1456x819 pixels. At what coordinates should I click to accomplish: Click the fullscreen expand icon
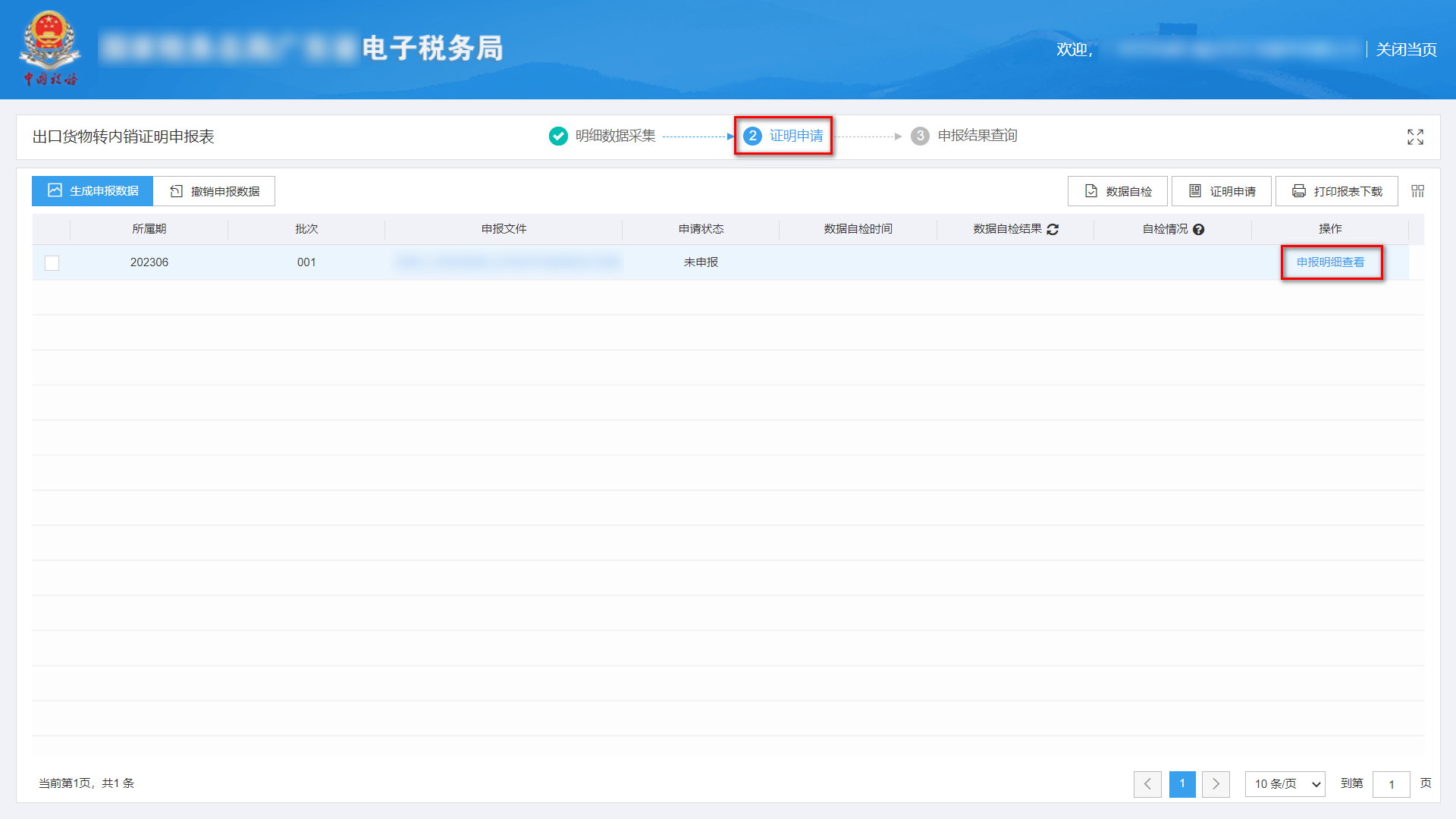click(x=1415, y=136)
